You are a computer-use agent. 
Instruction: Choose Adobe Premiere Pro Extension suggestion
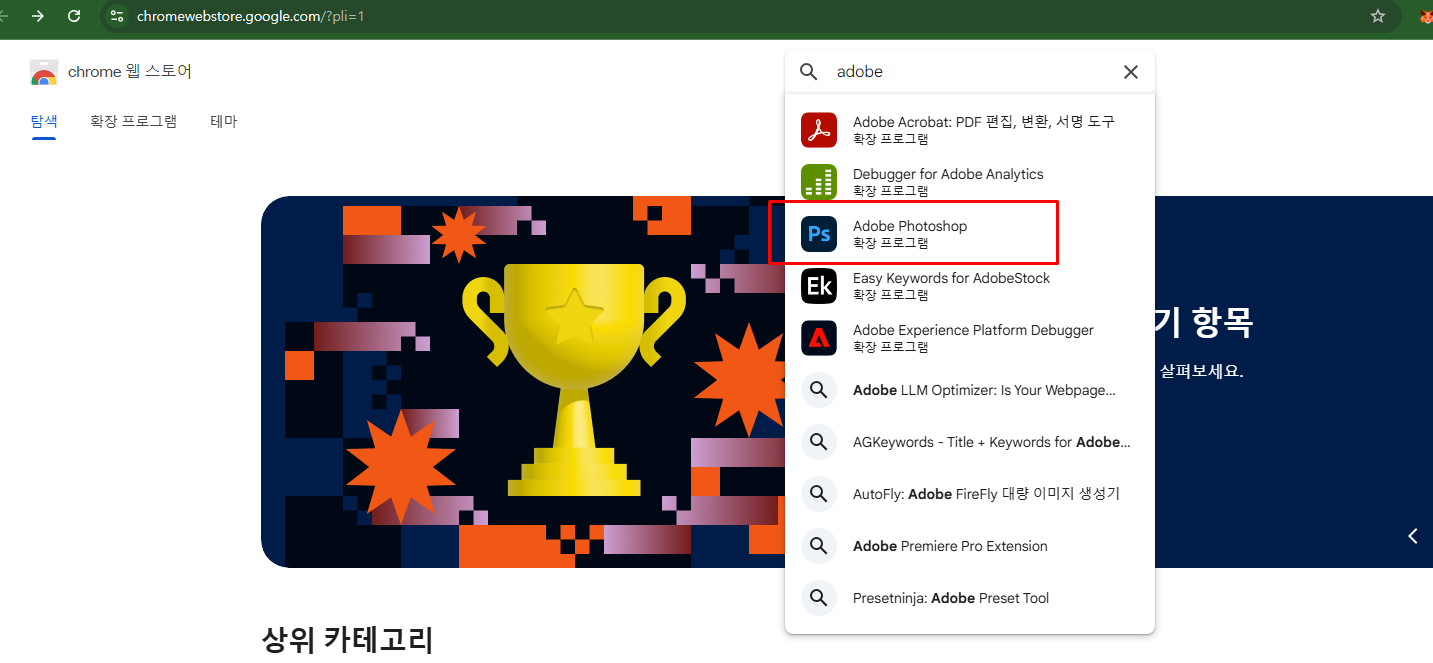[970, 546]
